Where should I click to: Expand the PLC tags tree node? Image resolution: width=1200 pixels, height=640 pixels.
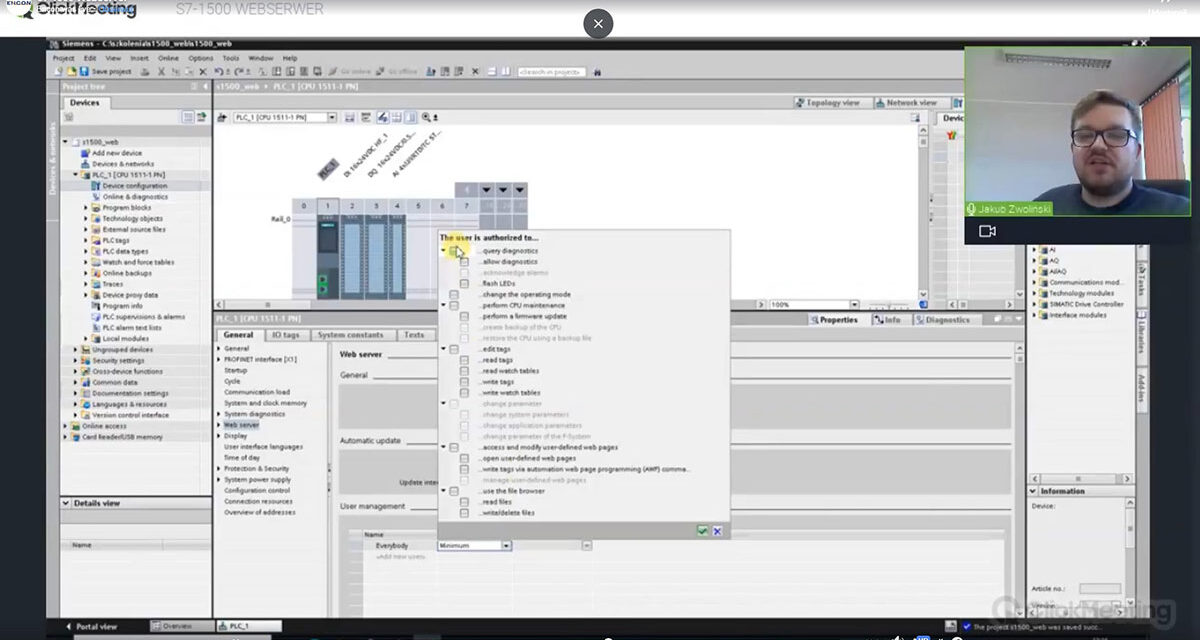86,241
